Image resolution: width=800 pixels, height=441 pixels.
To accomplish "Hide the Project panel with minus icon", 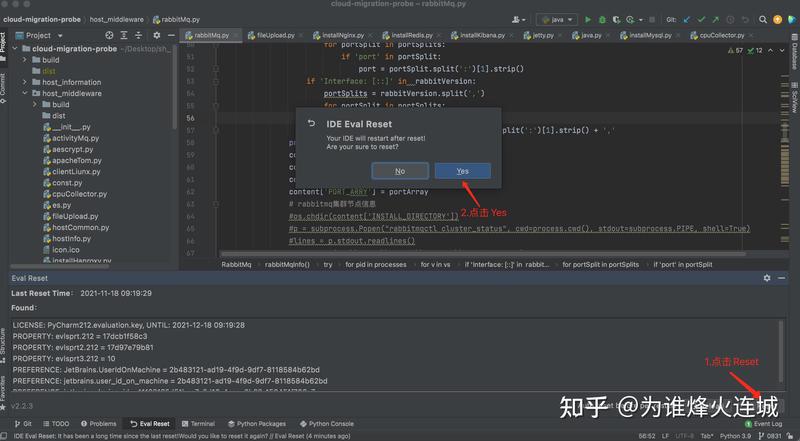I will (x=171, y=35).
